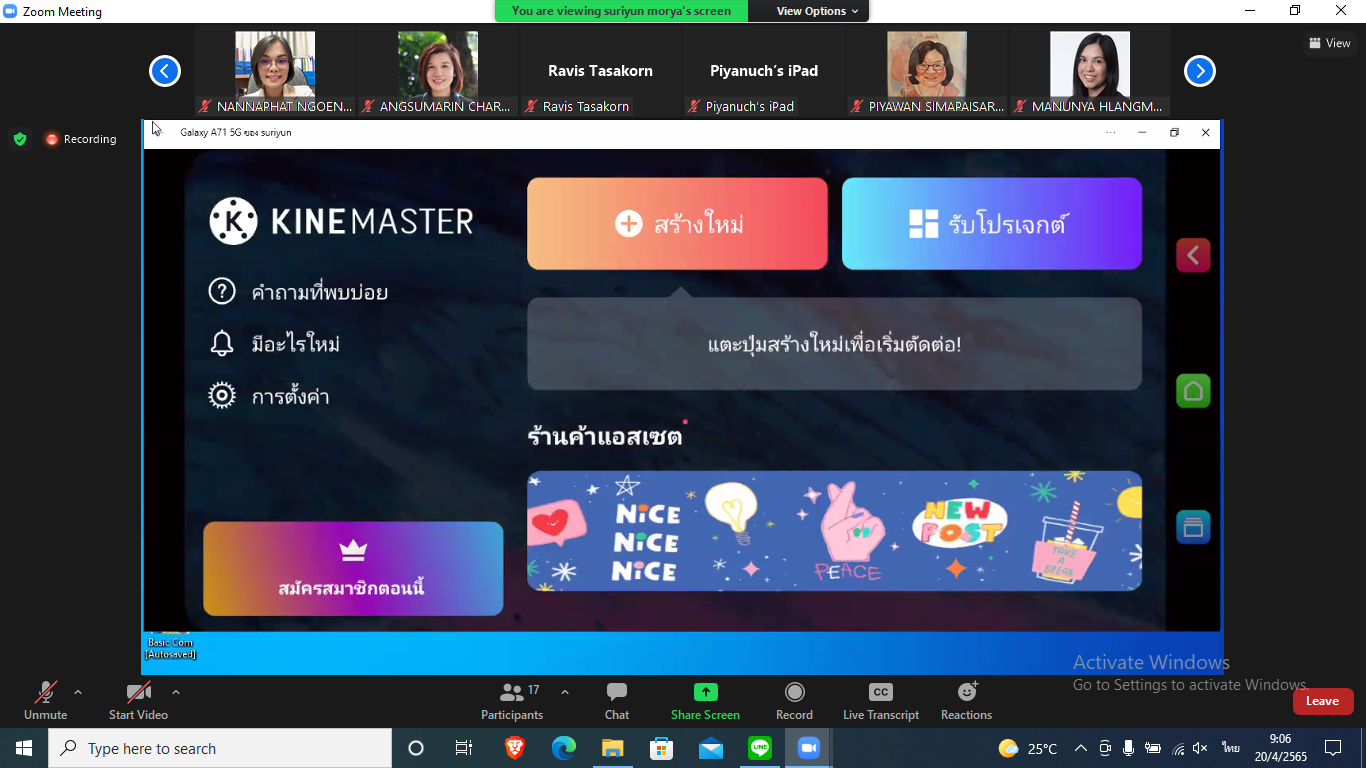This screenshot has height=768, width=1366.
Task: Click the red Leave button
Action: [x=1323, y=701]
